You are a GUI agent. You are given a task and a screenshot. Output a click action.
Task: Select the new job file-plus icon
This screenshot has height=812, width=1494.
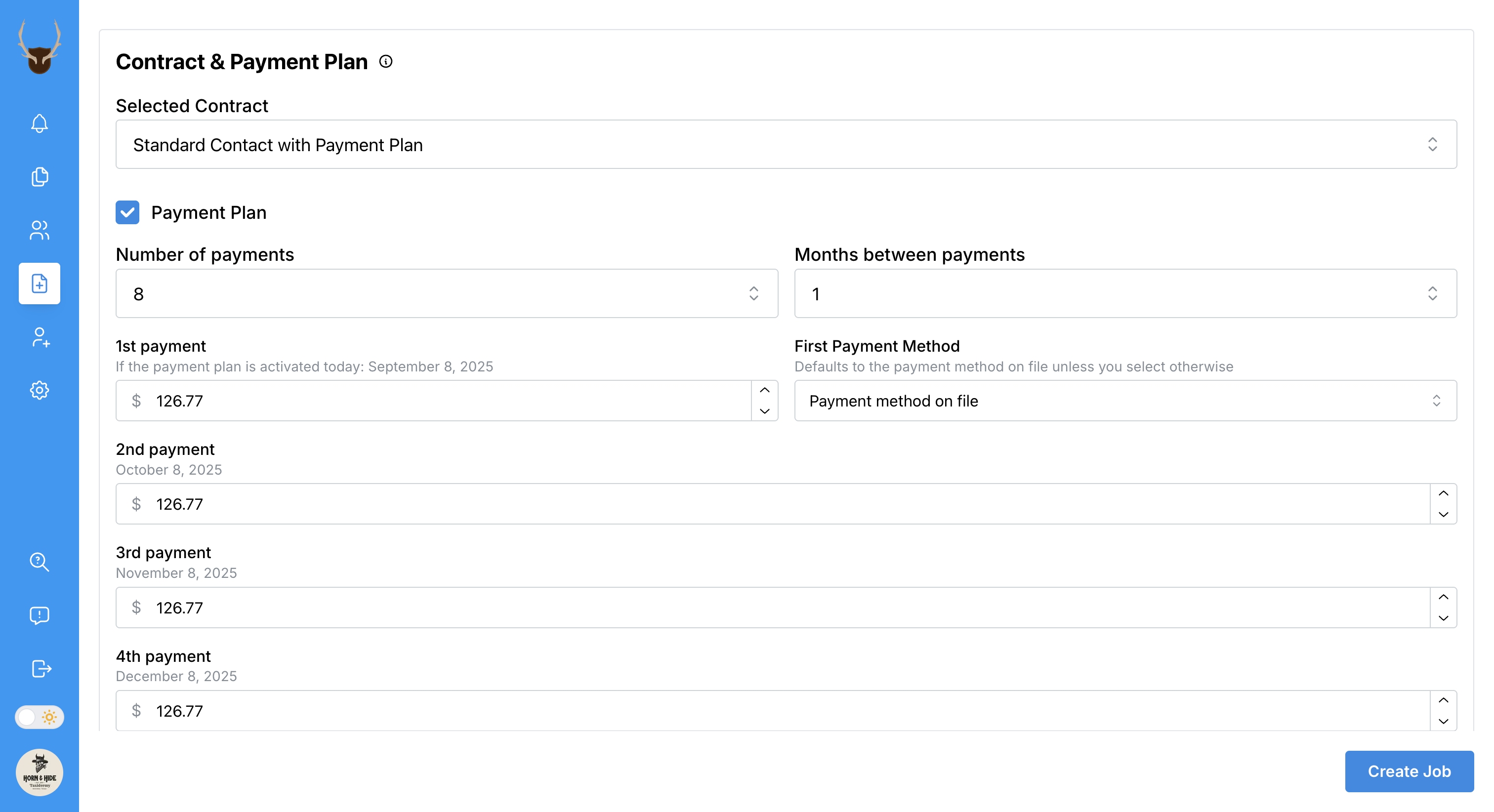[40, 284]
